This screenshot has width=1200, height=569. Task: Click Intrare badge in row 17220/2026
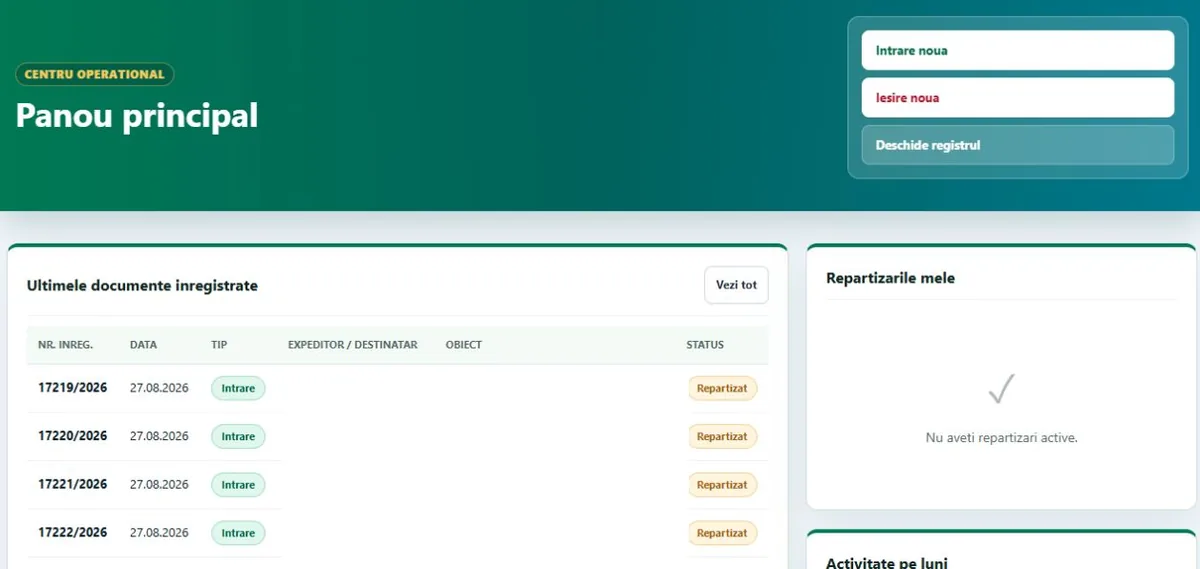(x=238, y=436)
